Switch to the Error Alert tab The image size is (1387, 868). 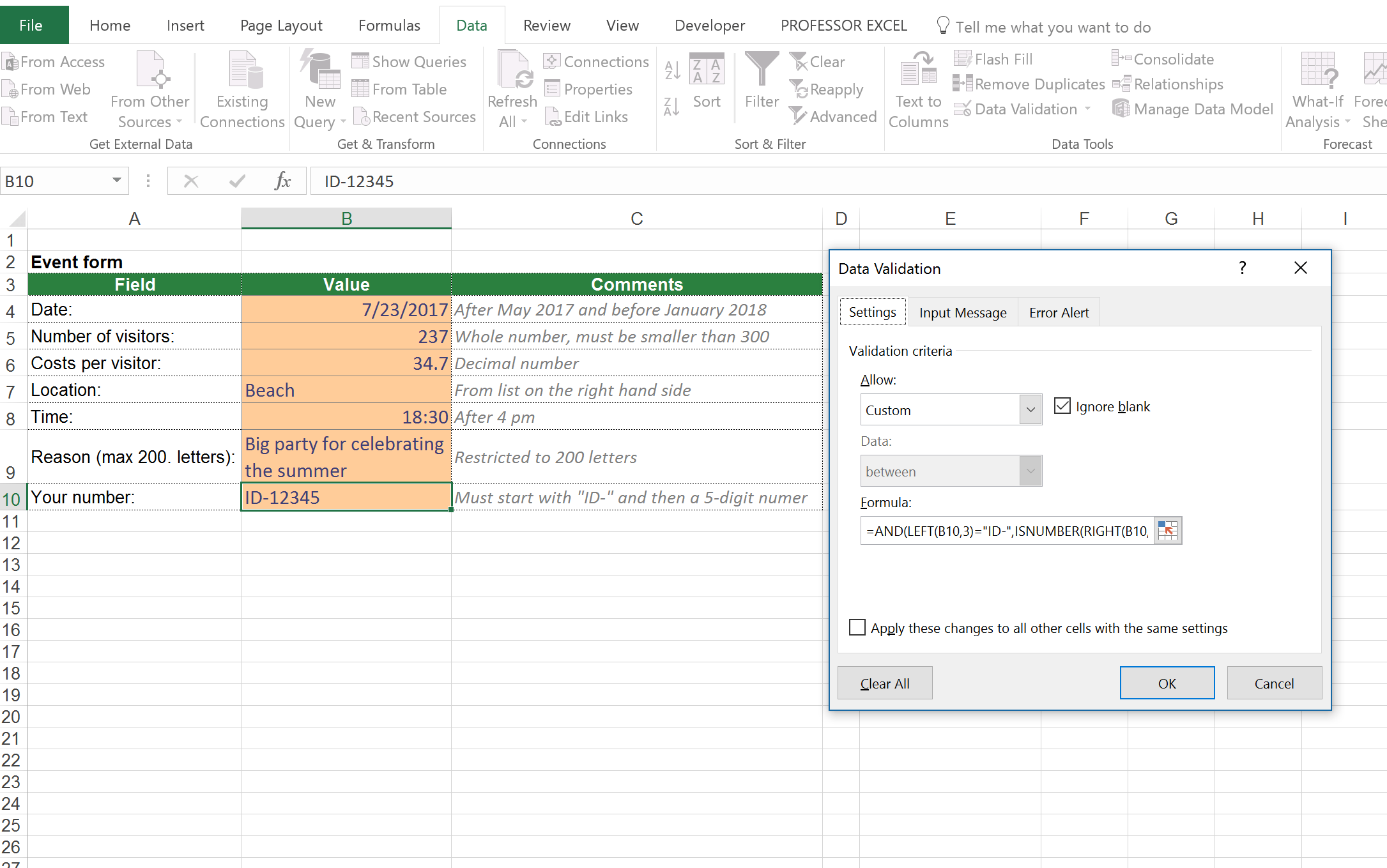[x=1058, y=312]
